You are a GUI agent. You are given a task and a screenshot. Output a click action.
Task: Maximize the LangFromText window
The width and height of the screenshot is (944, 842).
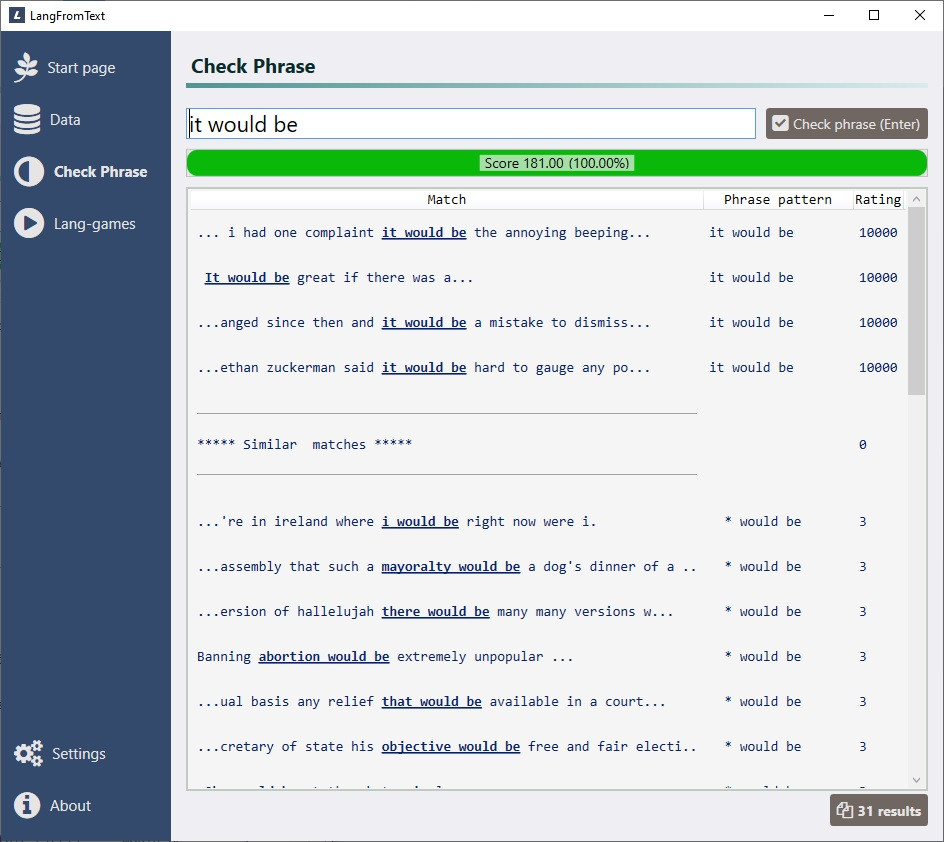coord(874,15)
